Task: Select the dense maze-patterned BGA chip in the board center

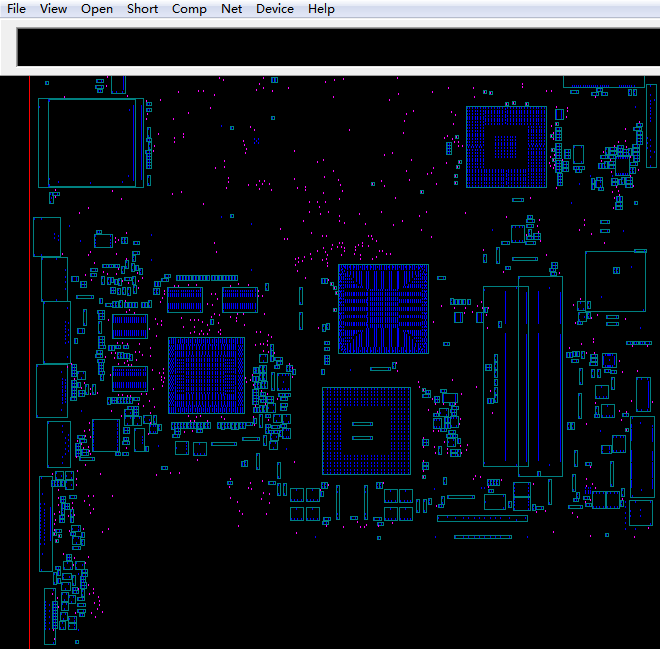Action: [x=383, y=309]
